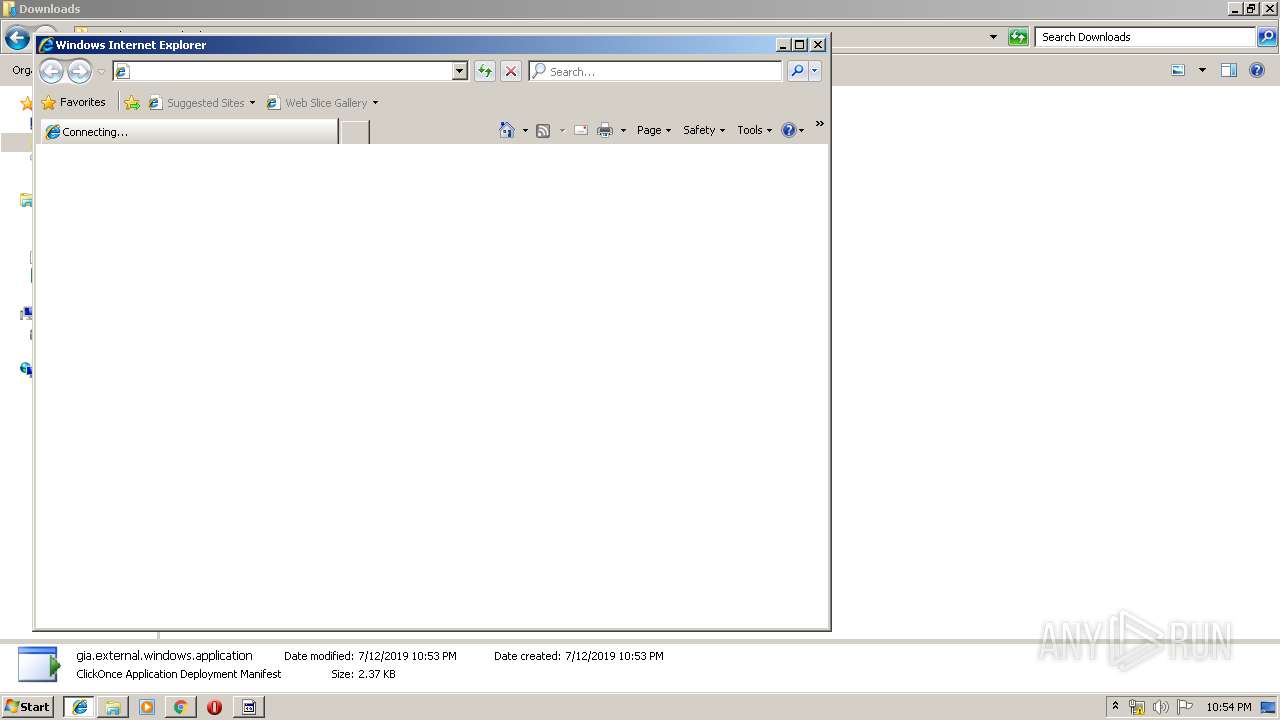Screen dimensions: 1280x720
Task: Expand the Web Slice Gallery dropdown arrow
Action: [375, 103]
